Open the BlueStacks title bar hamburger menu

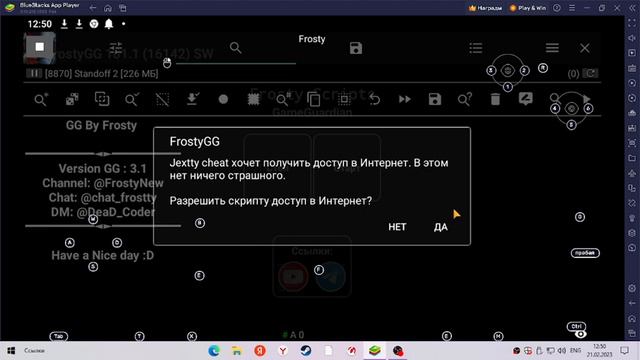pyautogui.click(x=572, y=8)
